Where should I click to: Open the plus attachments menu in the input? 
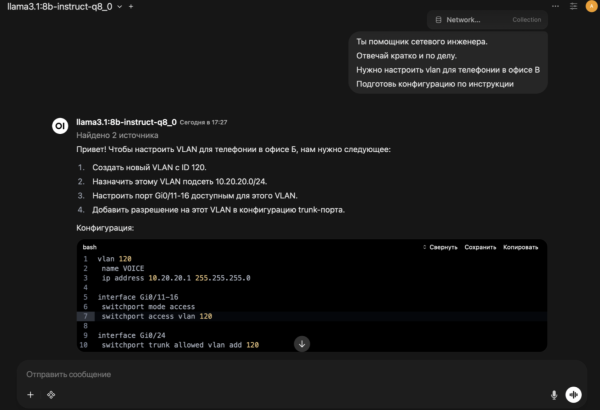click(31, 395)
